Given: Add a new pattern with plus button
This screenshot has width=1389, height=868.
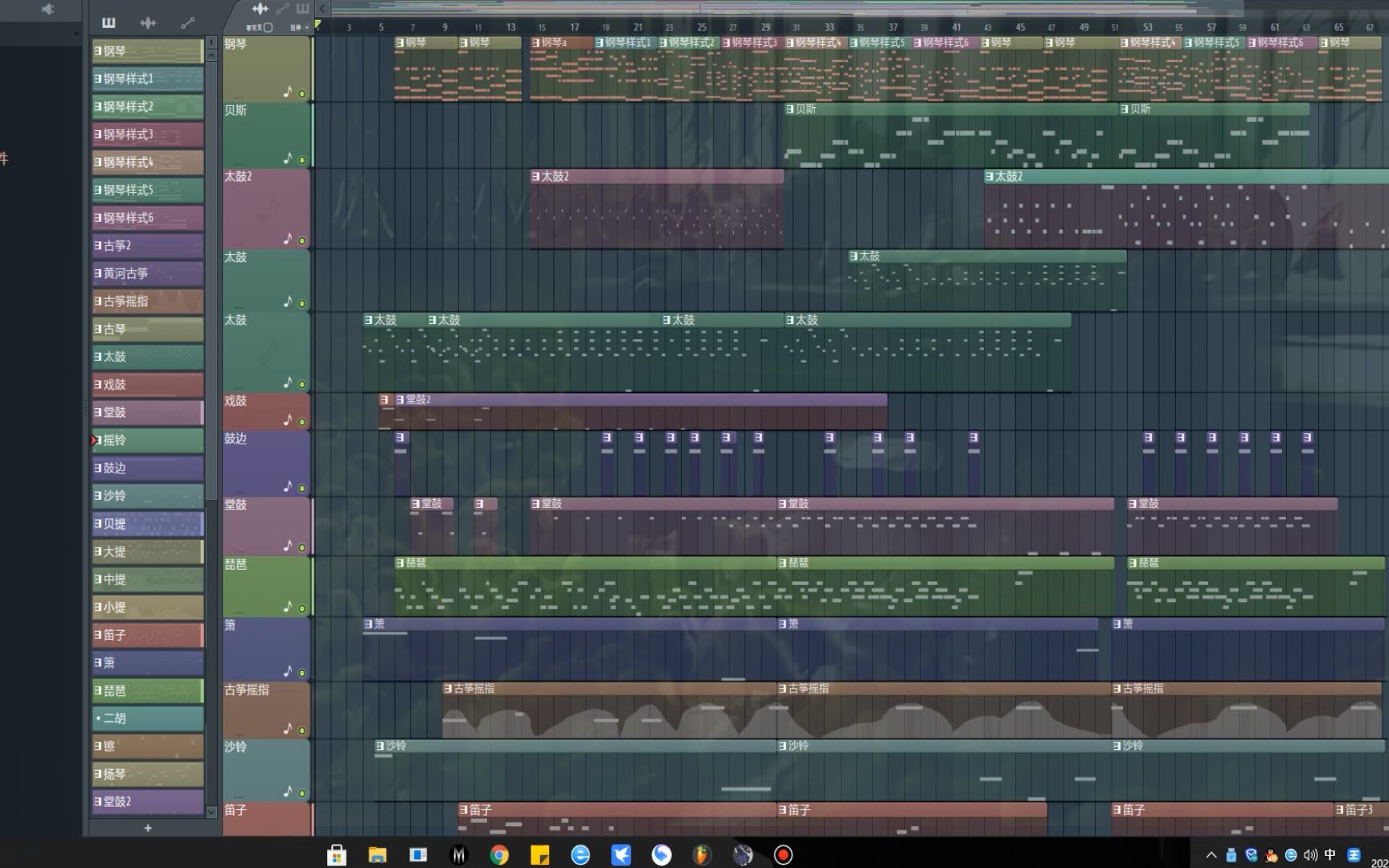Looking at the screenshot, I should [148, 828].
